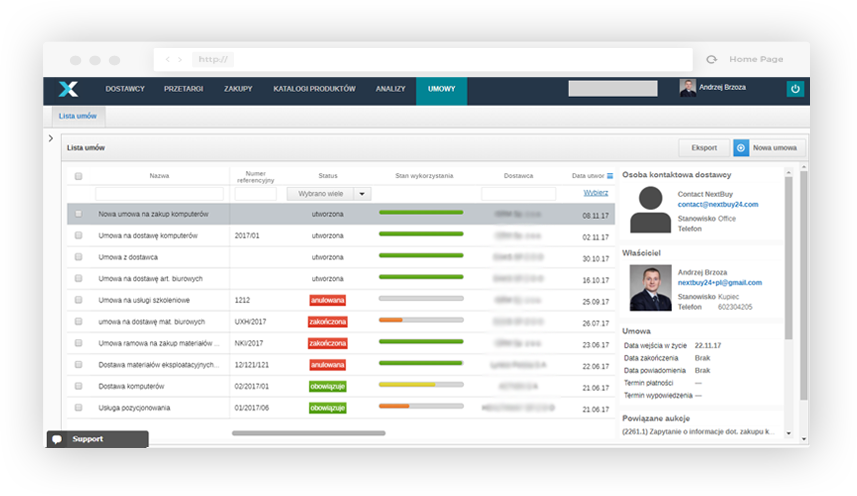Click progress bar of Dostawa komputerów
The width and height of the screenshot is (857, 496).
(421, 384)
